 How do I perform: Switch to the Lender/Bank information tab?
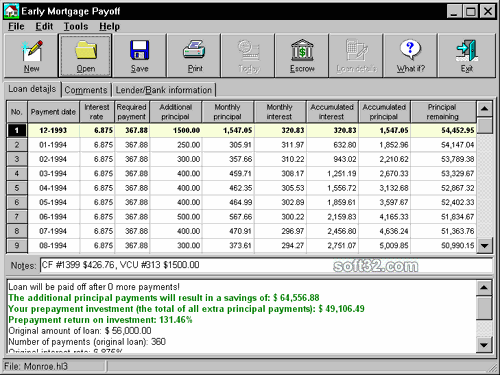tap(164, 90)
